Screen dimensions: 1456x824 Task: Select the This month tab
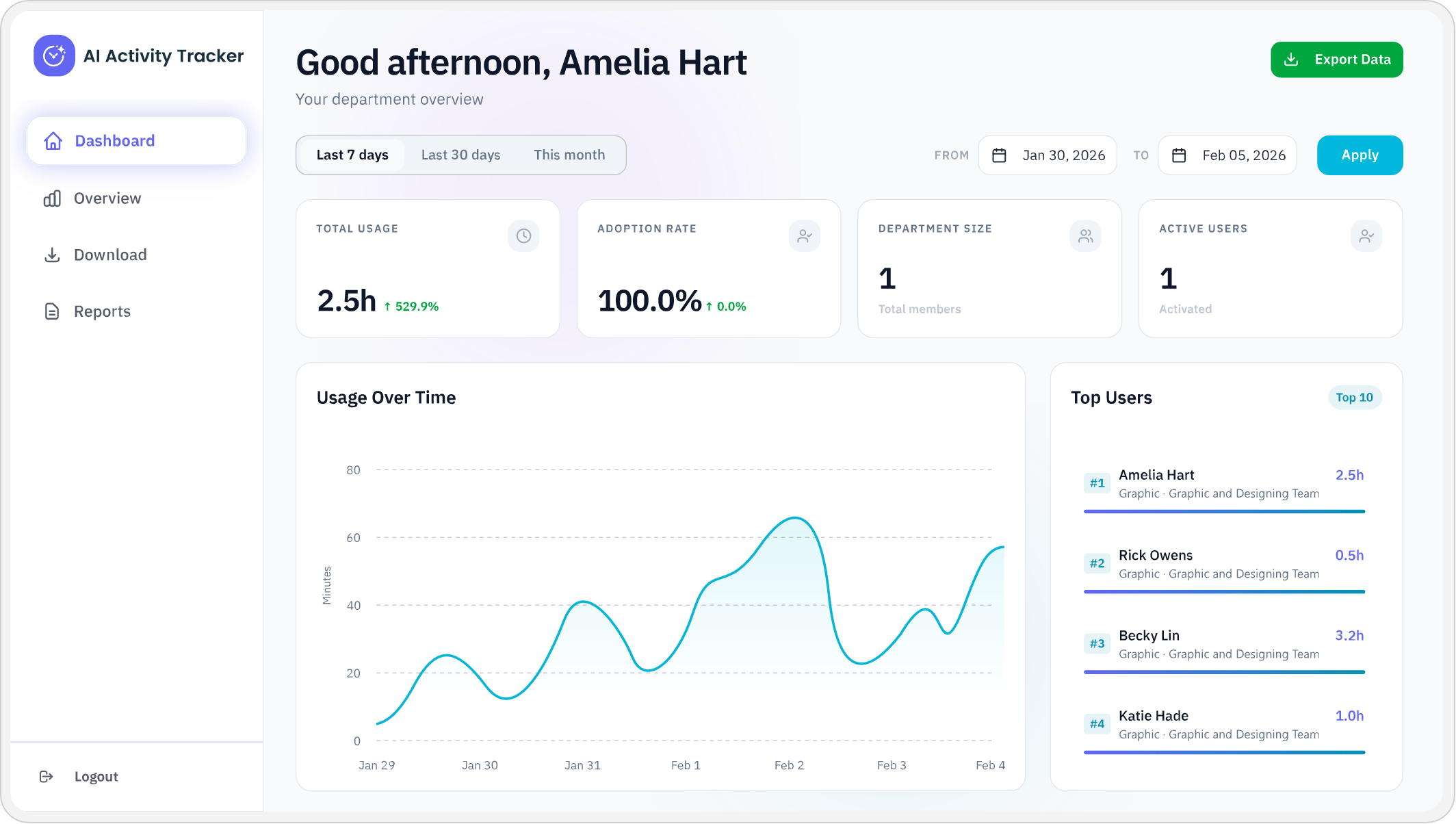[569, 155]
